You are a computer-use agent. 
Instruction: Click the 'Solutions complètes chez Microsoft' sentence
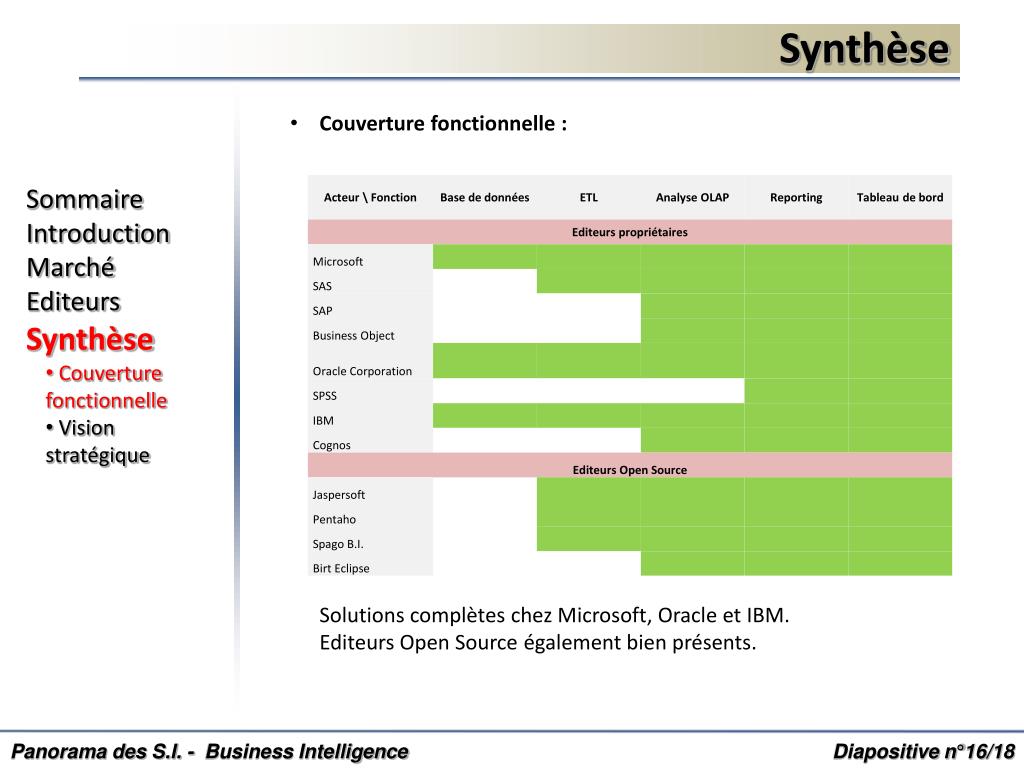point(554,615)
